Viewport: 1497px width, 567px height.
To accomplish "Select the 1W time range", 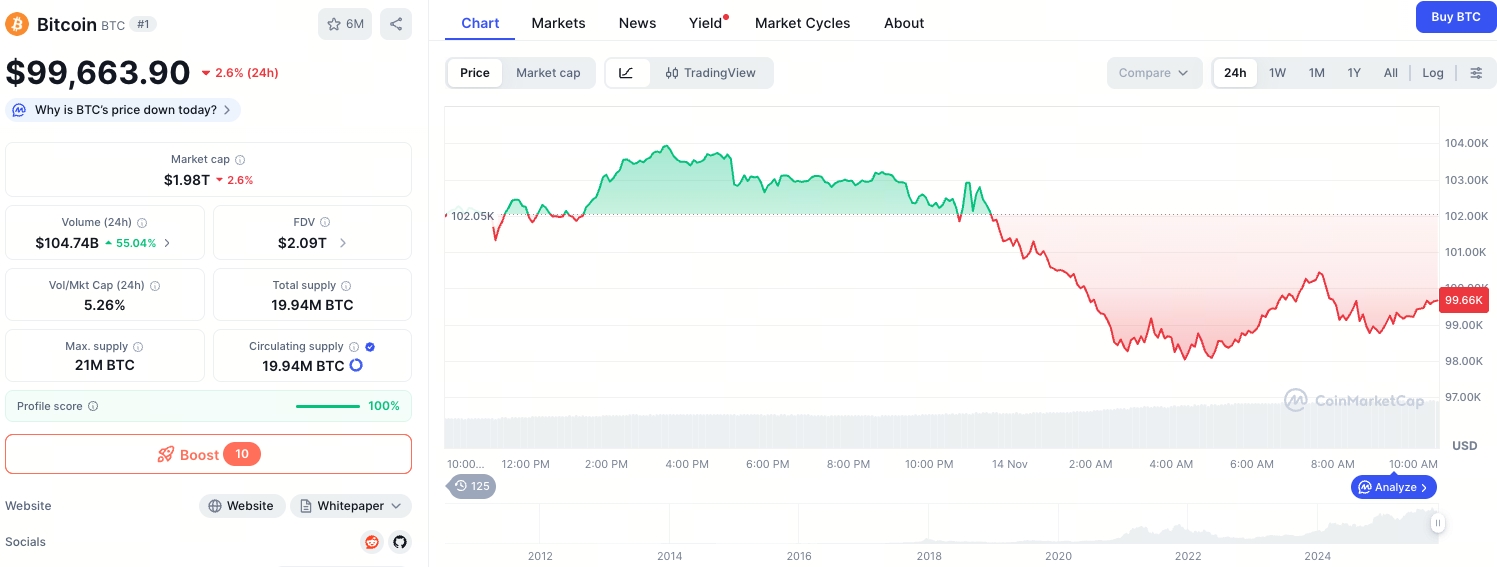I will pos(1277,73).
